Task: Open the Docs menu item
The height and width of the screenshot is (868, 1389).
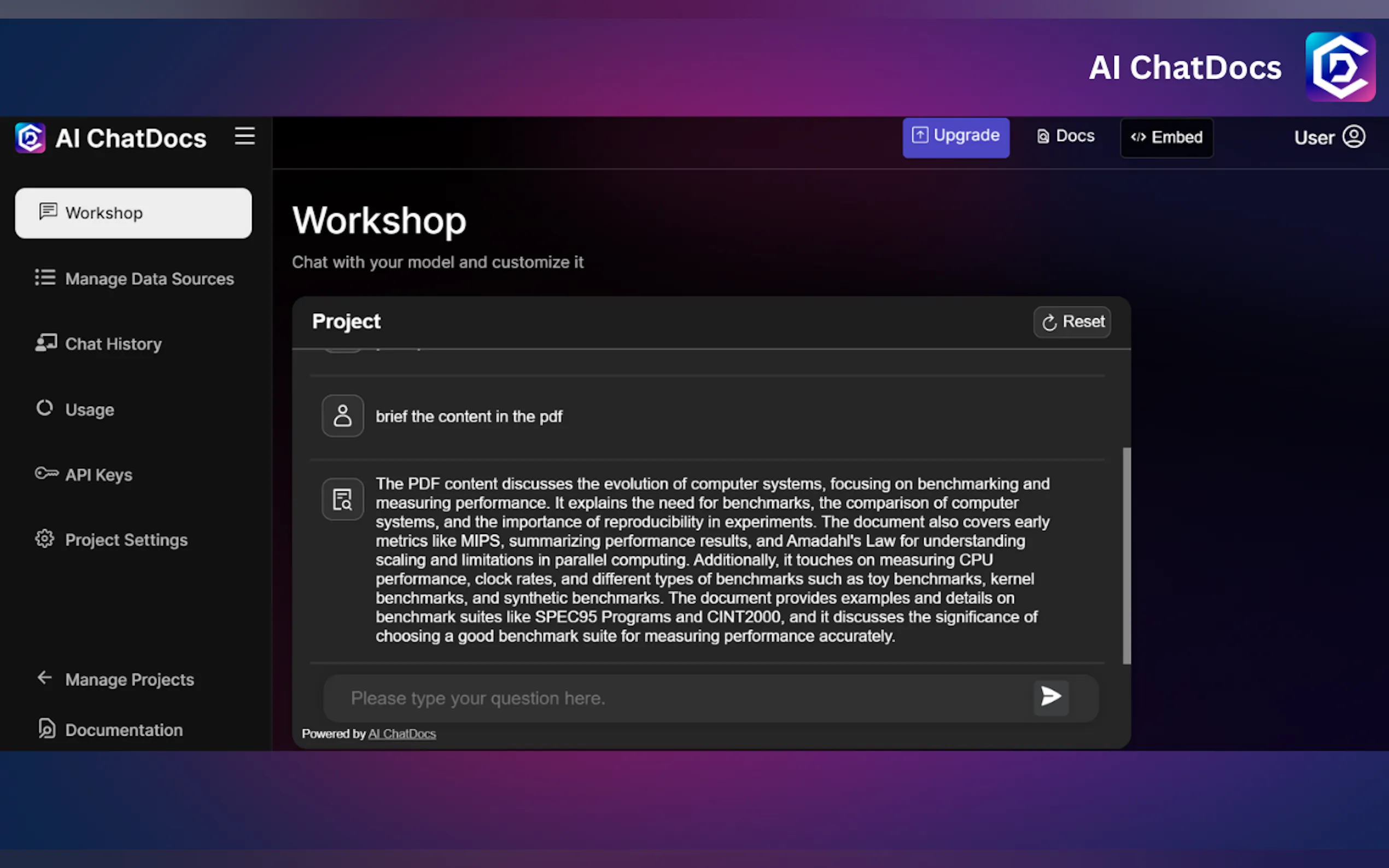Action: (x=1065, y=136)
